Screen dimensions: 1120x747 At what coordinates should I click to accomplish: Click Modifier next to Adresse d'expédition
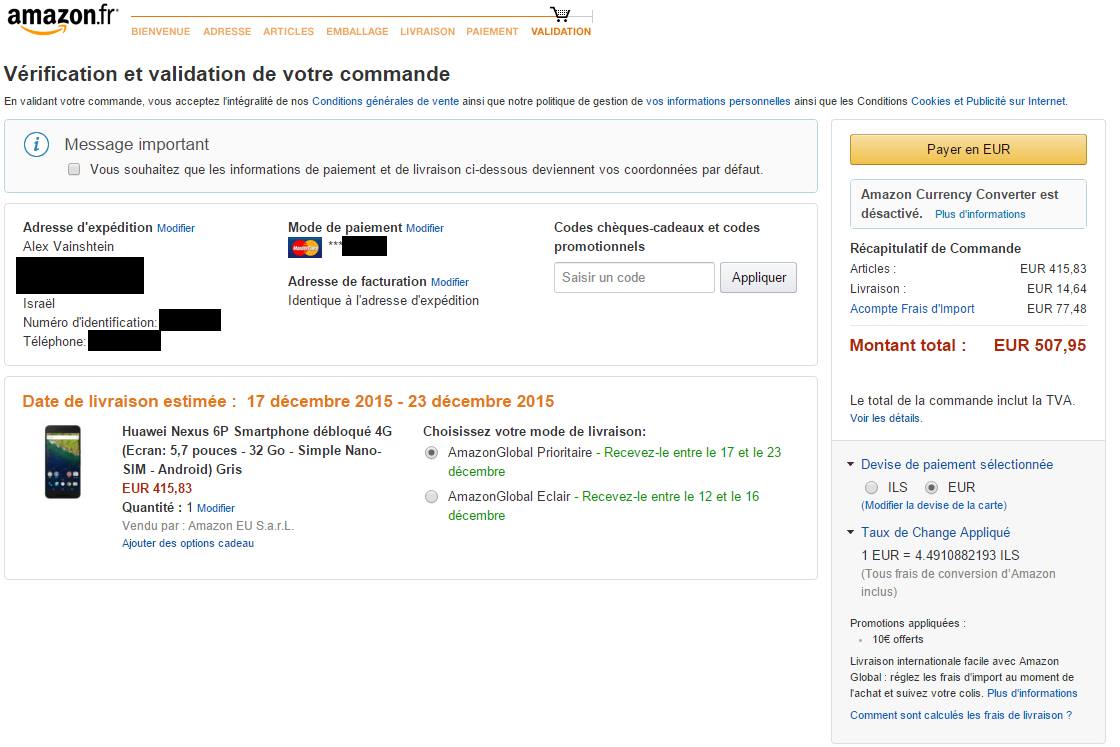(176, 228)
